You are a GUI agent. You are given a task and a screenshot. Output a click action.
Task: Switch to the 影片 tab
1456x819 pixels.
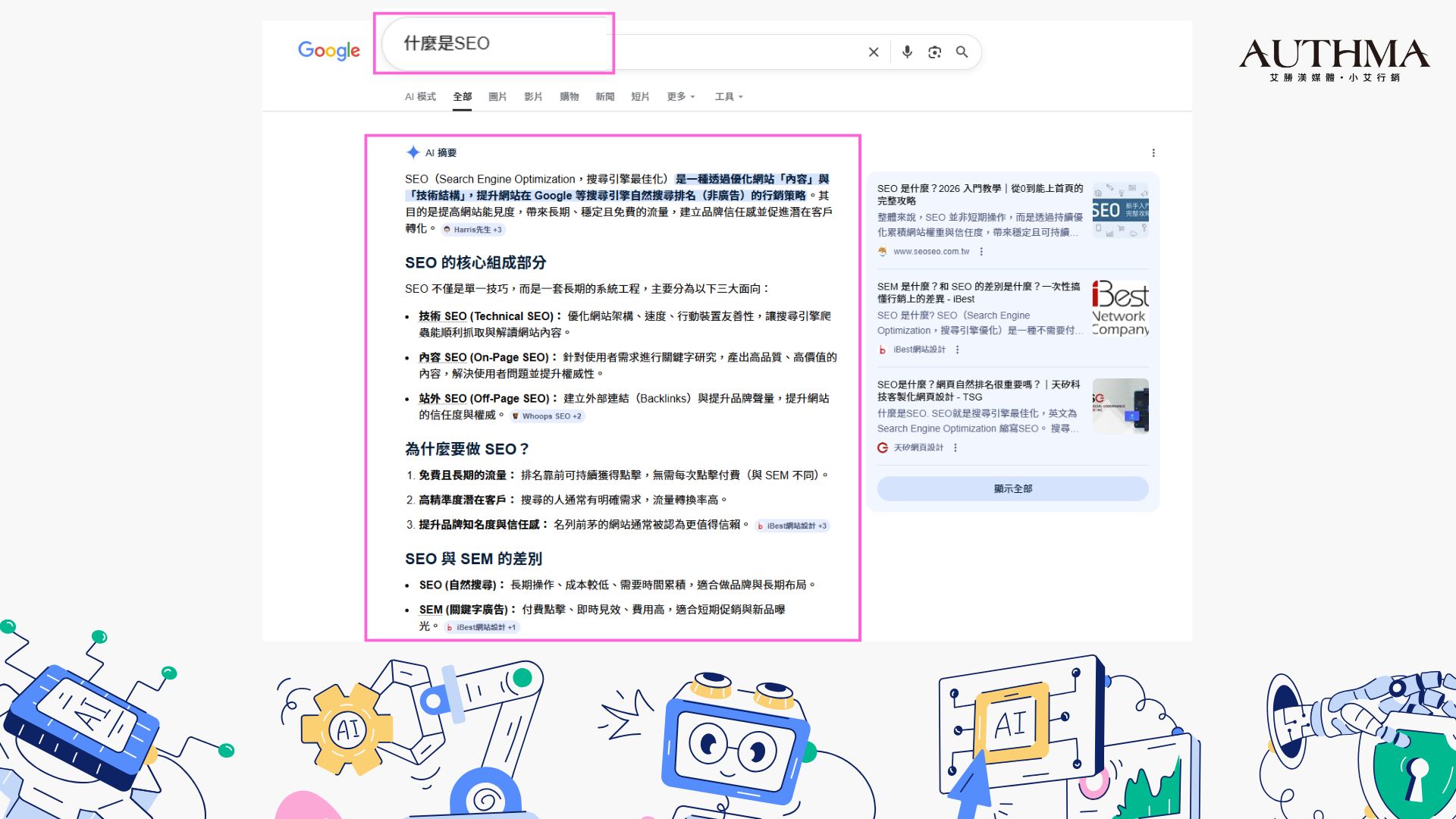pyautogui.click(x=533, y=96)
